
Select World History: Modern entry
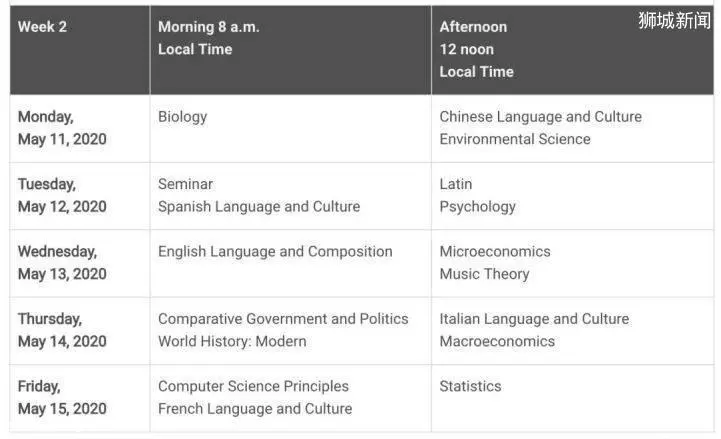(x=232, y=342)
